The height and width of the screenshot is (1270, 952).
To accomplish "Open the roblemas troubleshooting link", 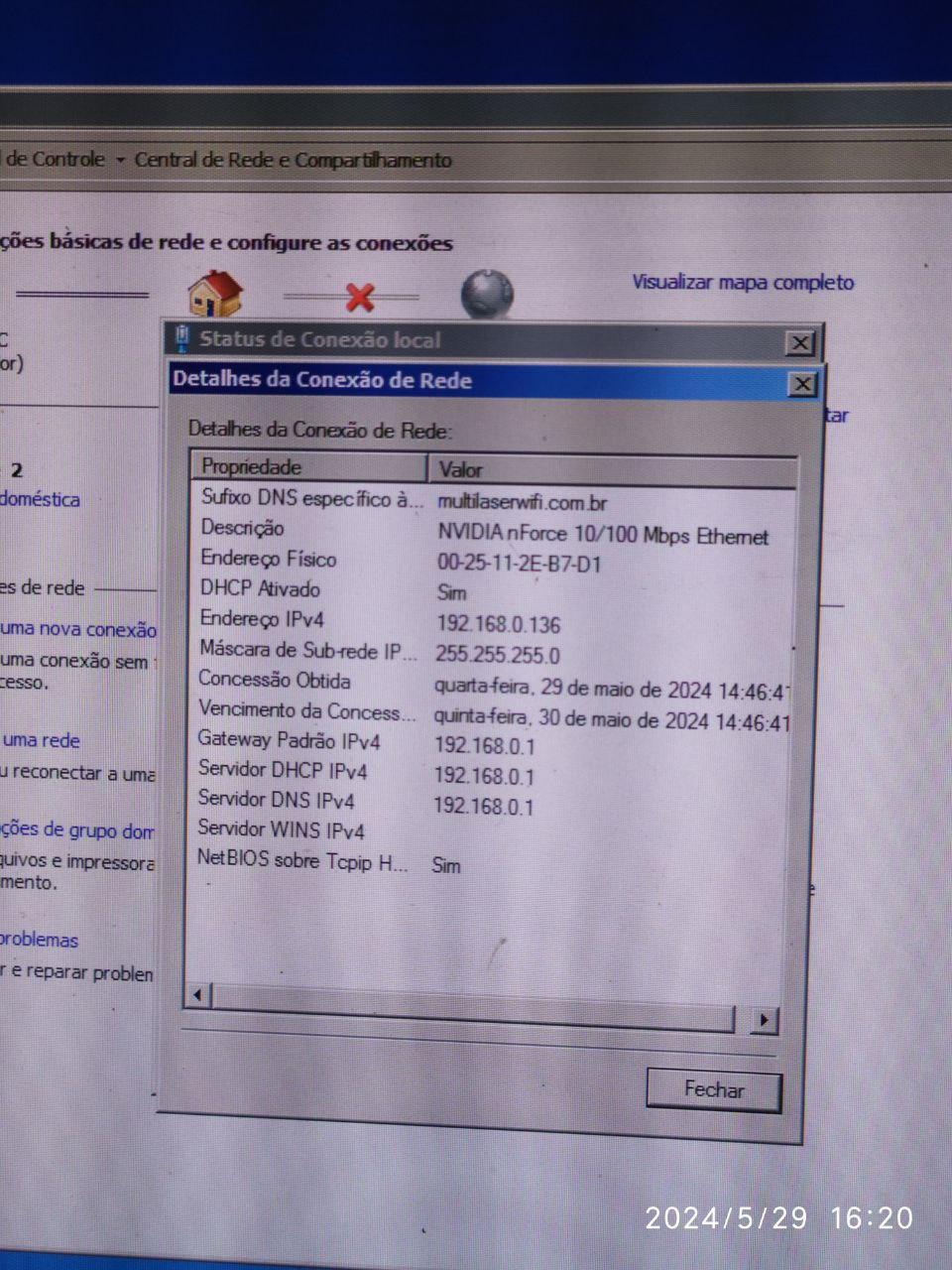I will tap(39, 940).
